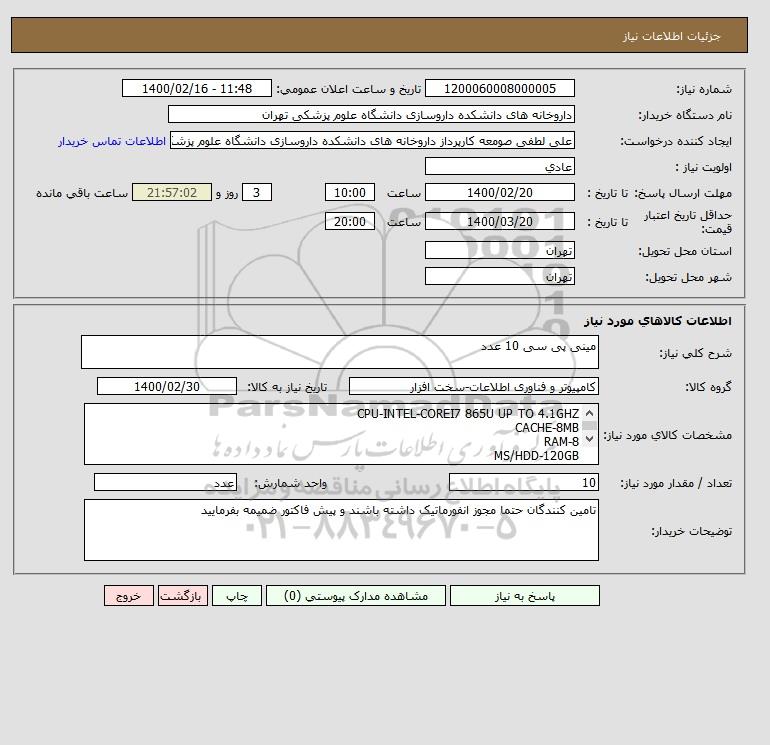Select the CPU-INTEL-COREI7 865U specification line
Viewport: 770px width, 745px height.
click(x=468, y=414)
